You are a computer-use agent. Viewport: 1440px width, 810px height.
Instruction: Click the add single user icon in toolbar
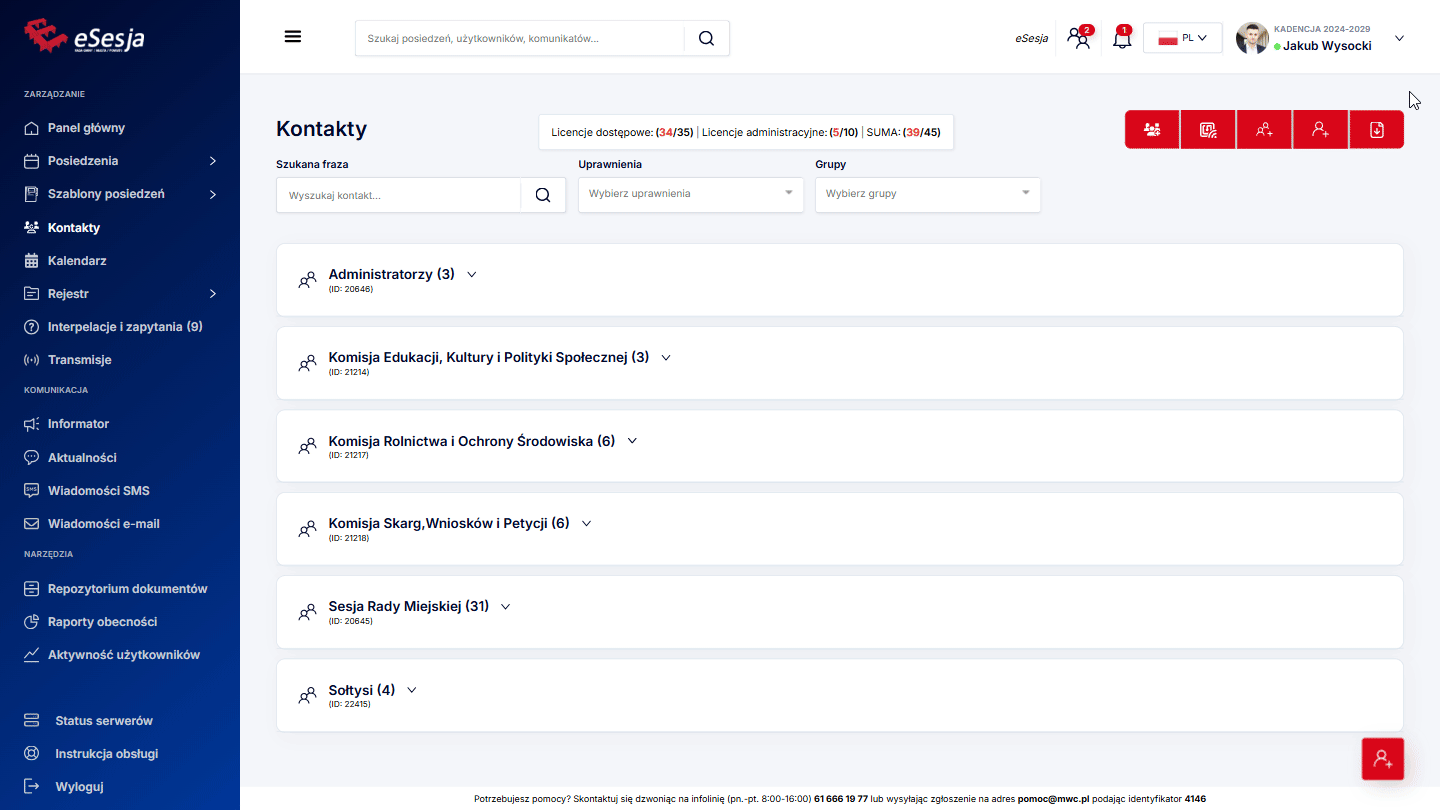point(1320,130)
